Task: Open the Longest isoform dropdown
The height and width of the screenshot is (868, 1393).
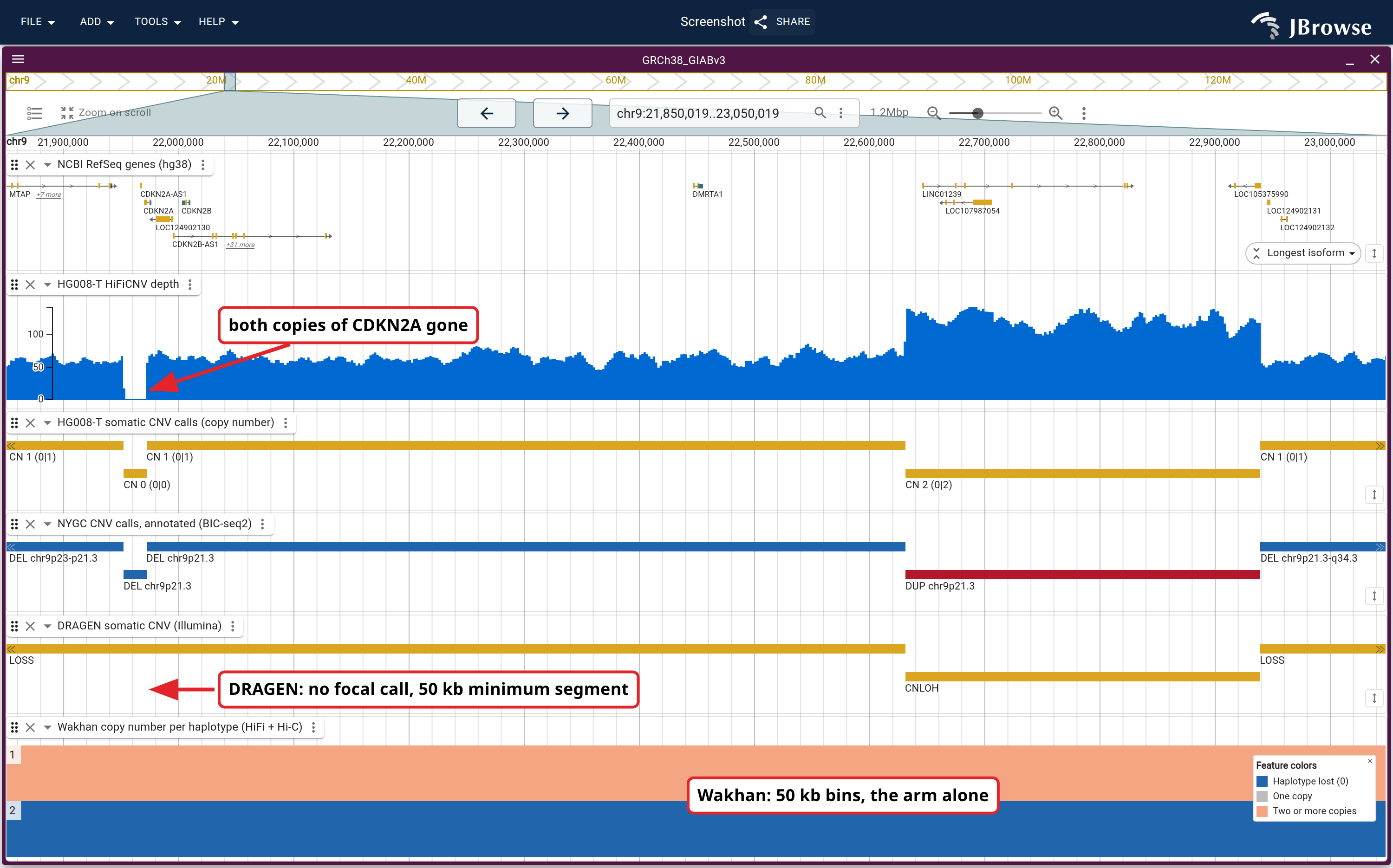Action: (1303, 253)
